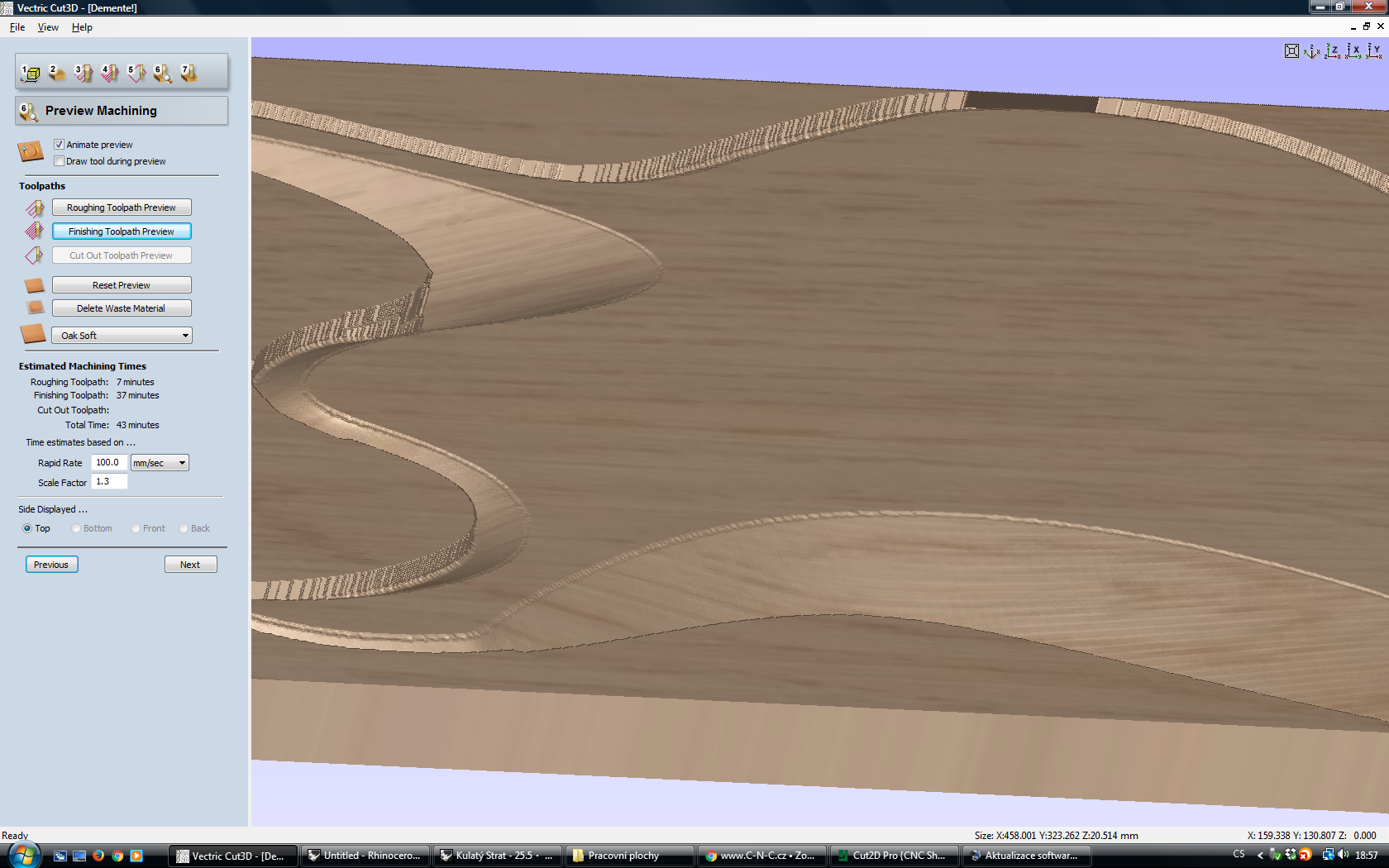Image resolution: width=1389 pixels, height=868 pixels.
Task: Open step 4 finishing toolpath icon
Action: (109, 74)
